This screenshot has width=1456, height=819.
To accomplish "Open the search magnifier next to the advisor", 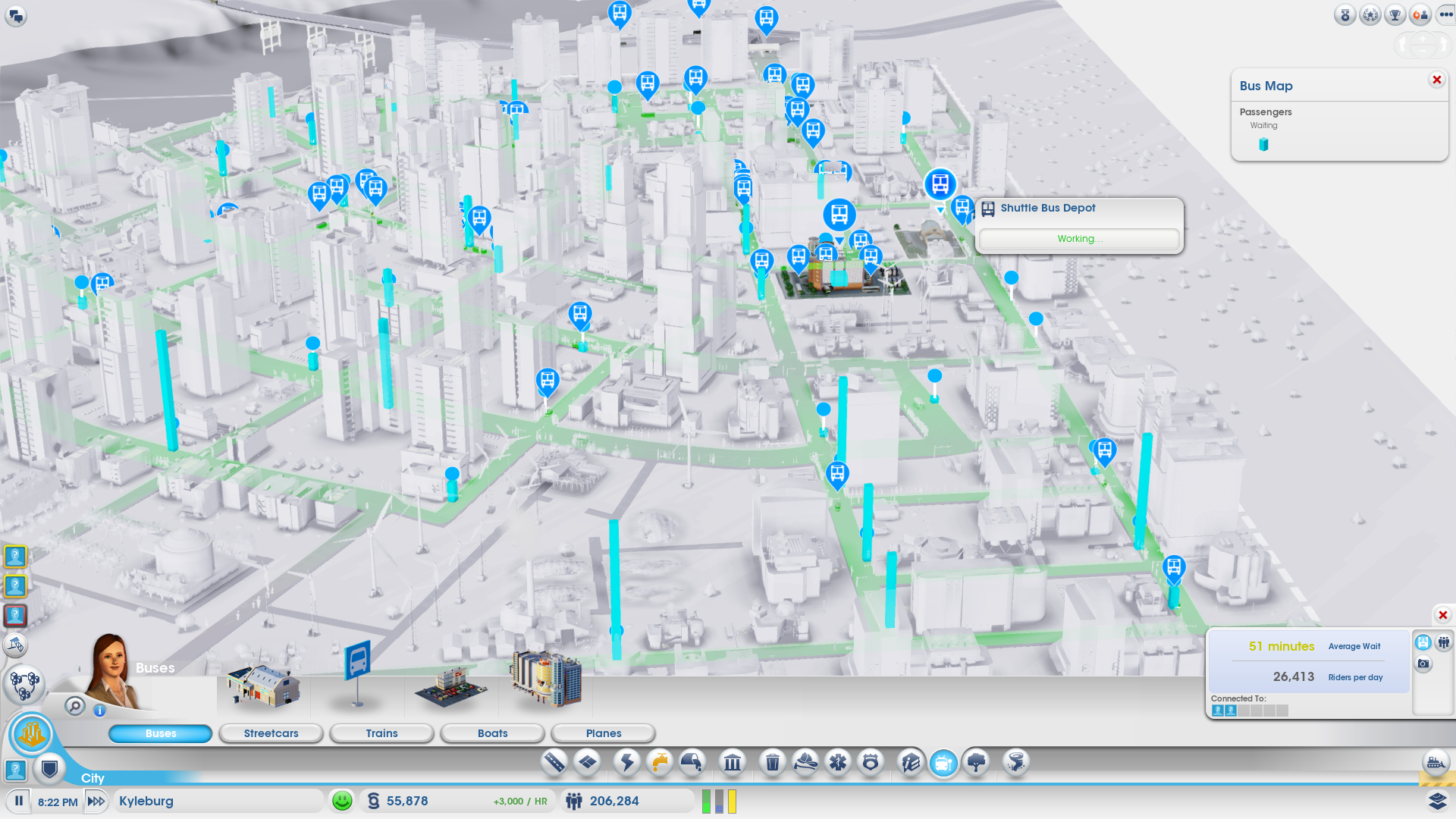I will coord(75,705).
